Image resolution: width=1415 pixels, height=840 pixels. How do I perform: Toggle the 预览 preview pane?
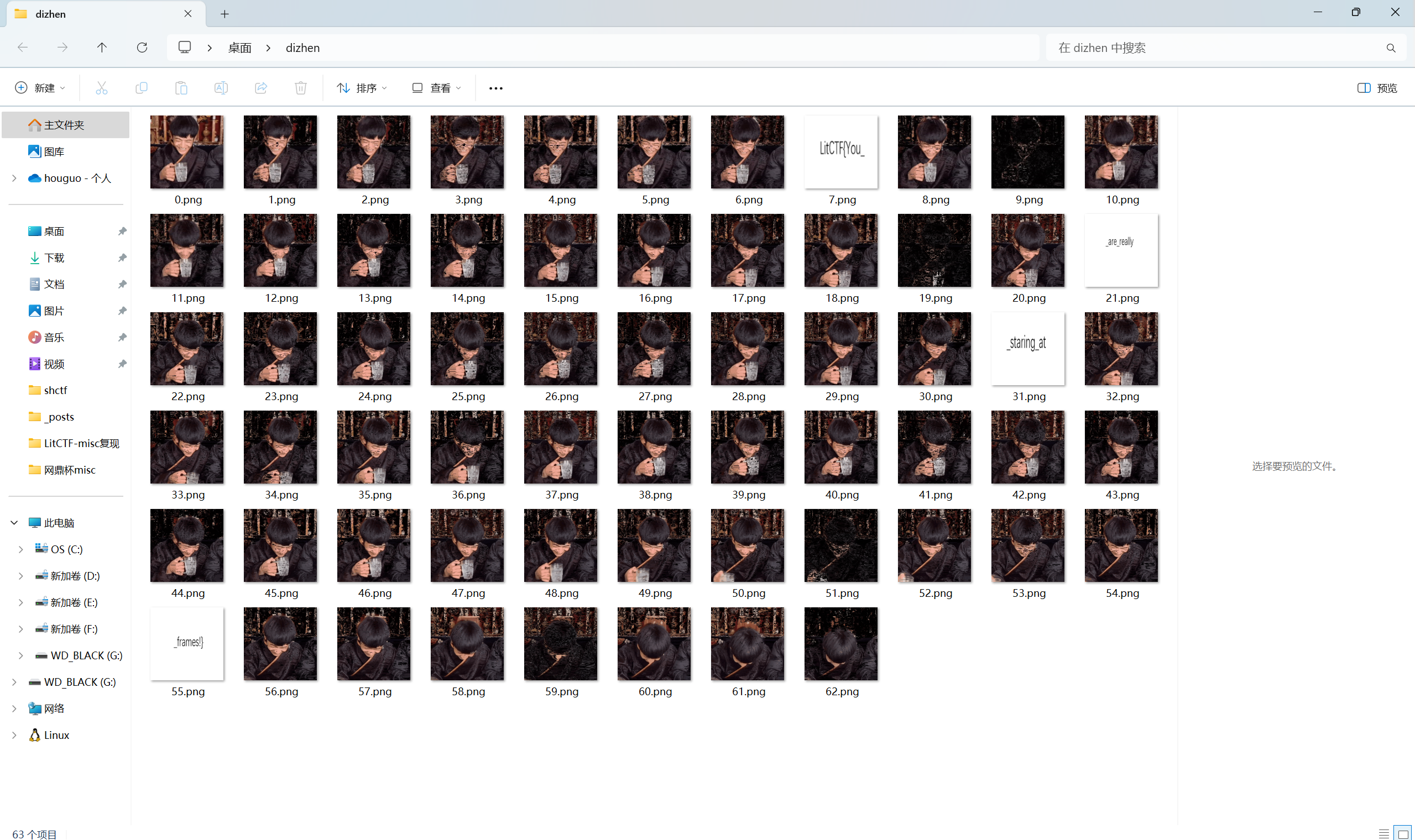[x=1377, y=88]
